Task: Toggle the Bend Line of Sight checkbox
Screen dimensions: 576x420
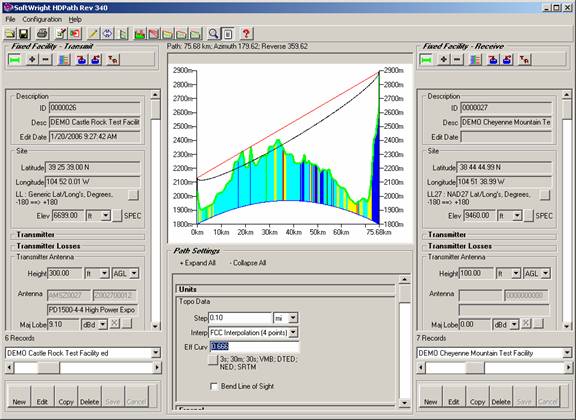Action: tap(214, 387)
